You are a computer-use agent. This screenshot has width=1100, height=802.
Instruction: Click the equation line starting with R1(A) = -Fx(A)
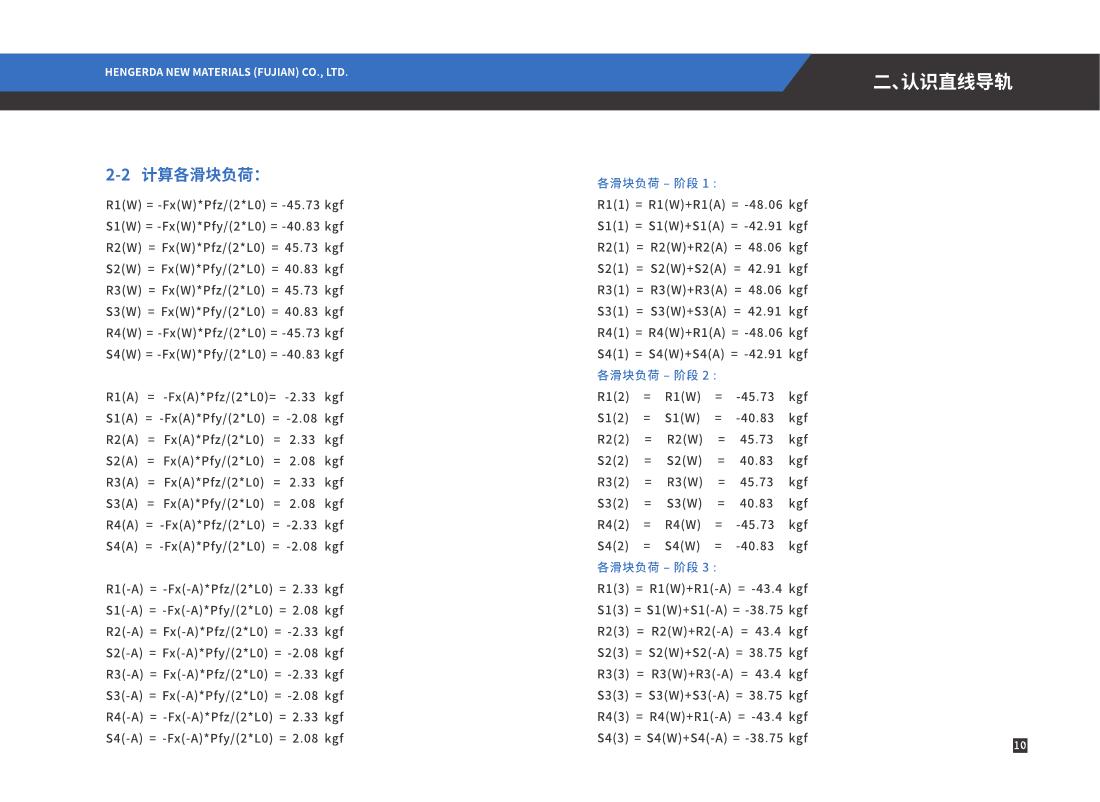[x=225, y=397]
